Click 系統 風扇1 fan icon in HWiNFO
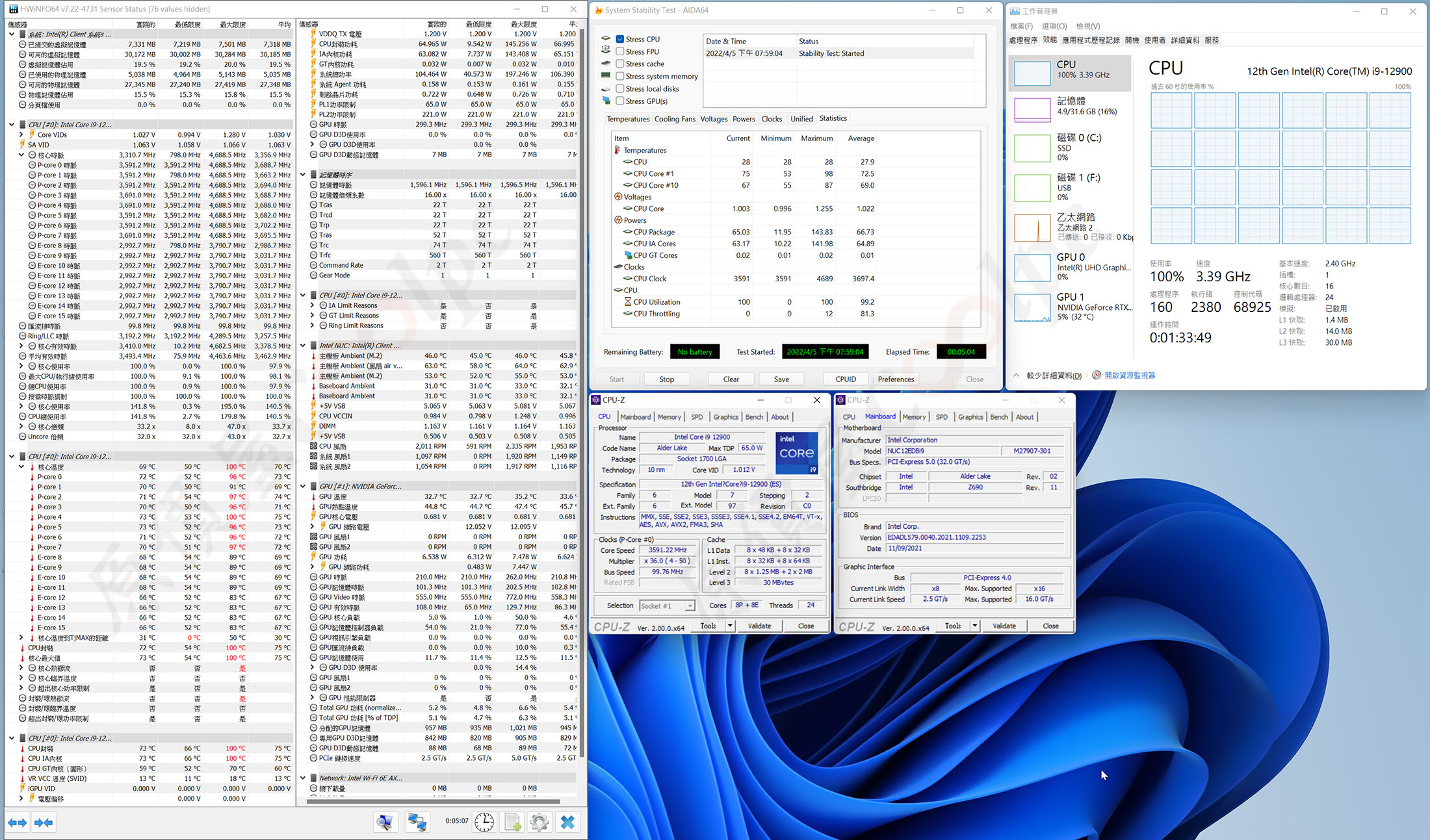1430x840 pixels. 313,456
